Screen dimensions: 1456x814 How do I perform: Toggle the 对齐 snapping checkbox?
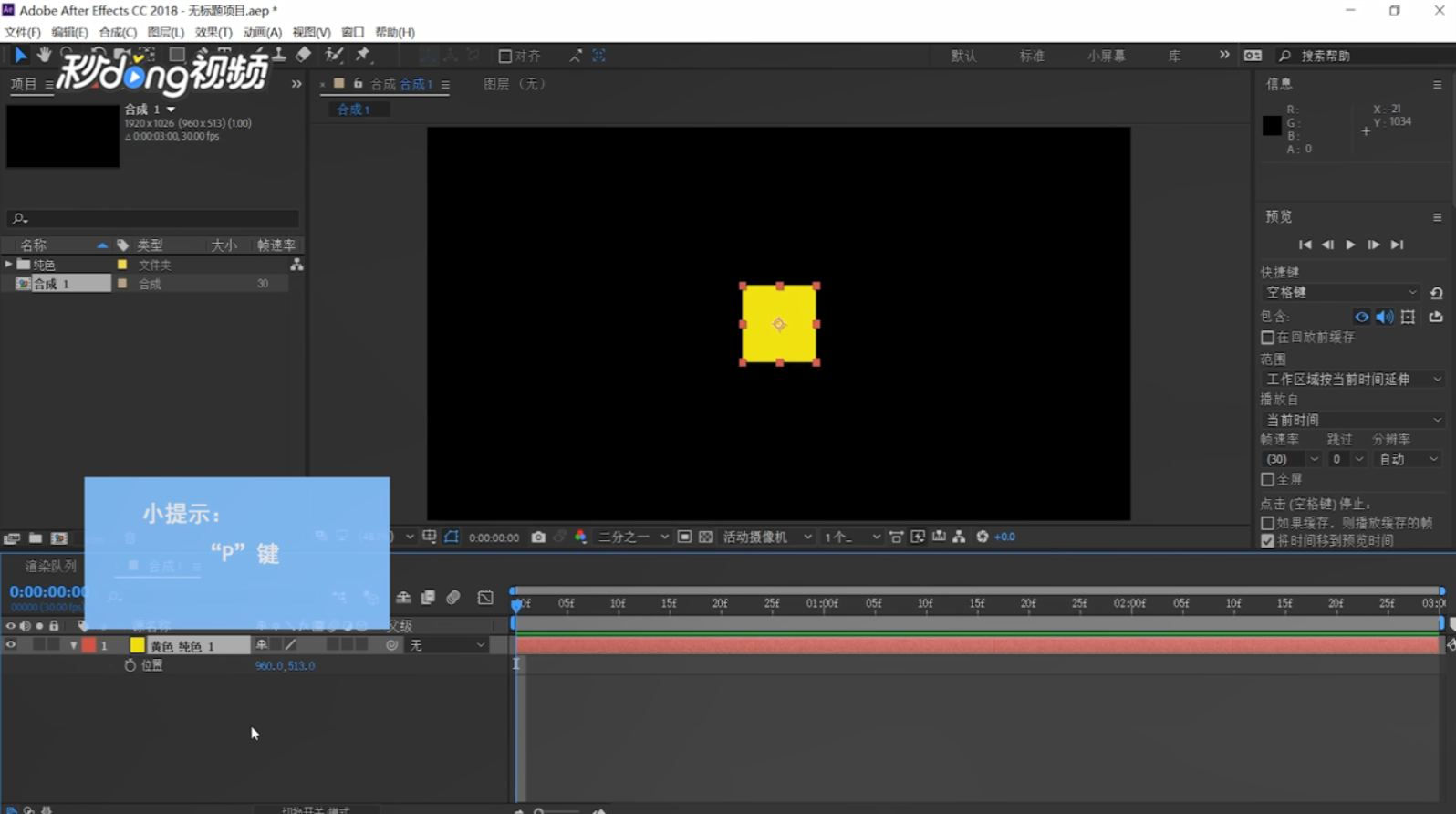pyautogui.click(x=504, y=56)
